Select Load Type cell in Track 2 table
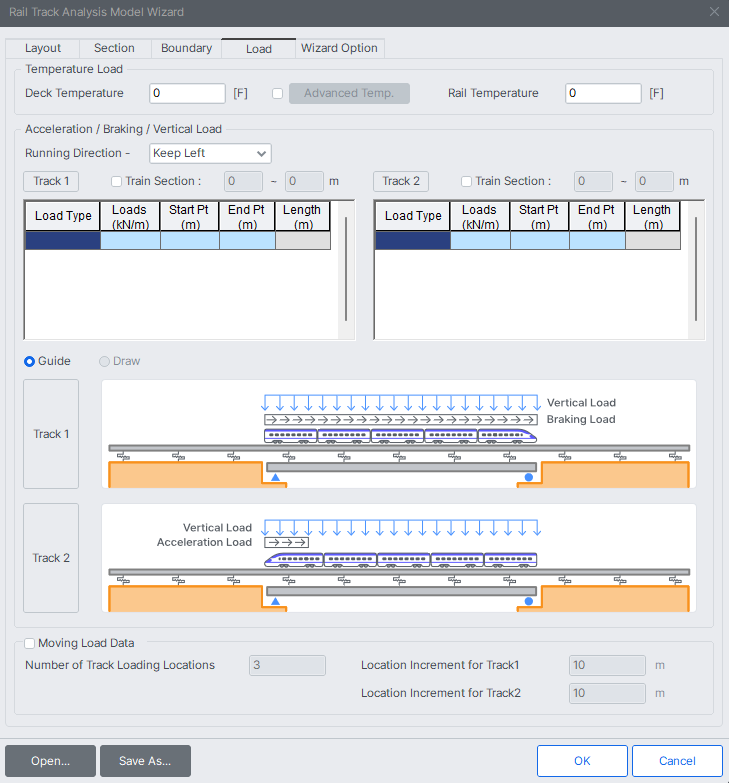 click(413, 240)
